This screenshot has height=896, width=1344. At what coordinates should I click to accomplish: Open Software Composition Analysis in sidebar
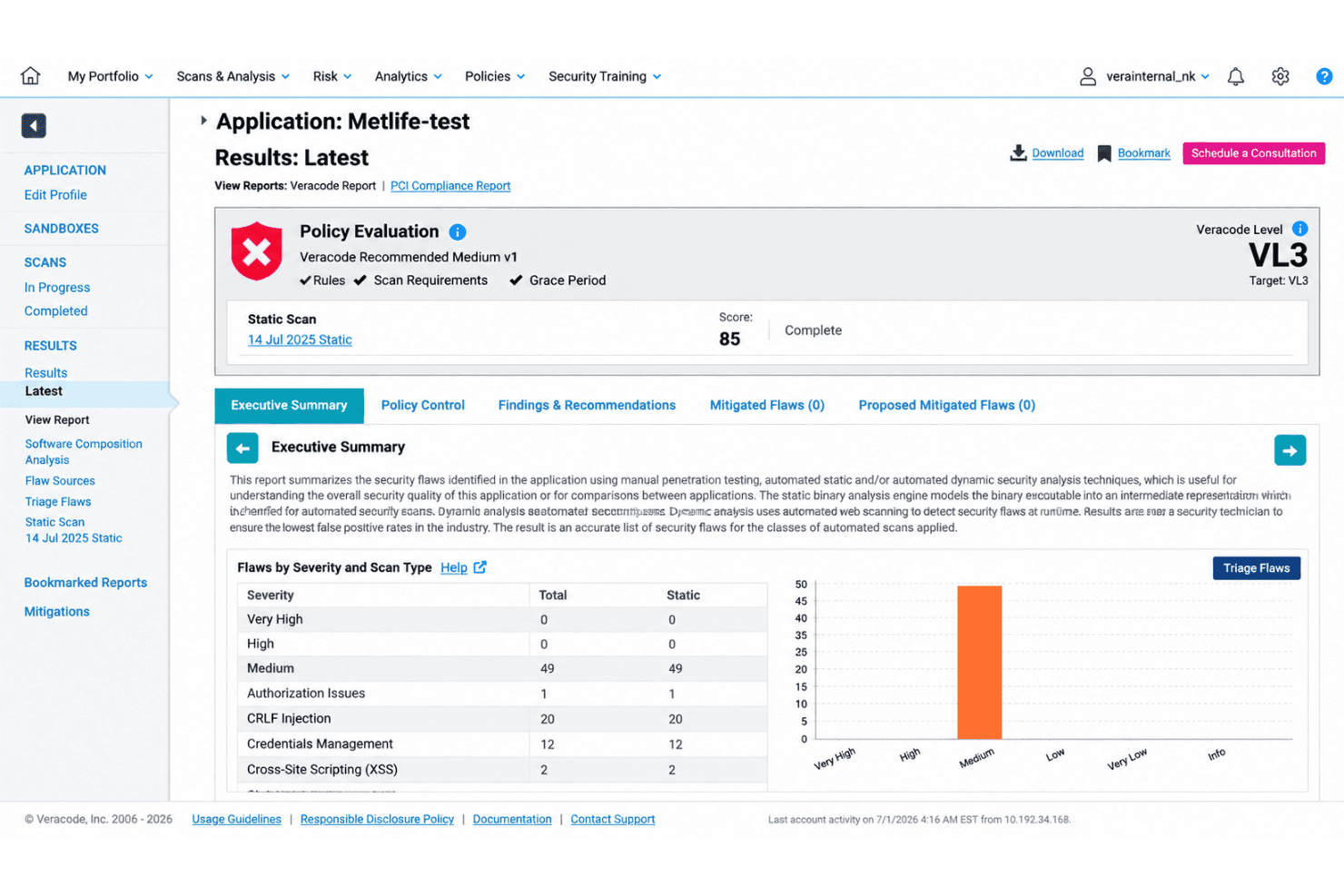tap(84, 452)
